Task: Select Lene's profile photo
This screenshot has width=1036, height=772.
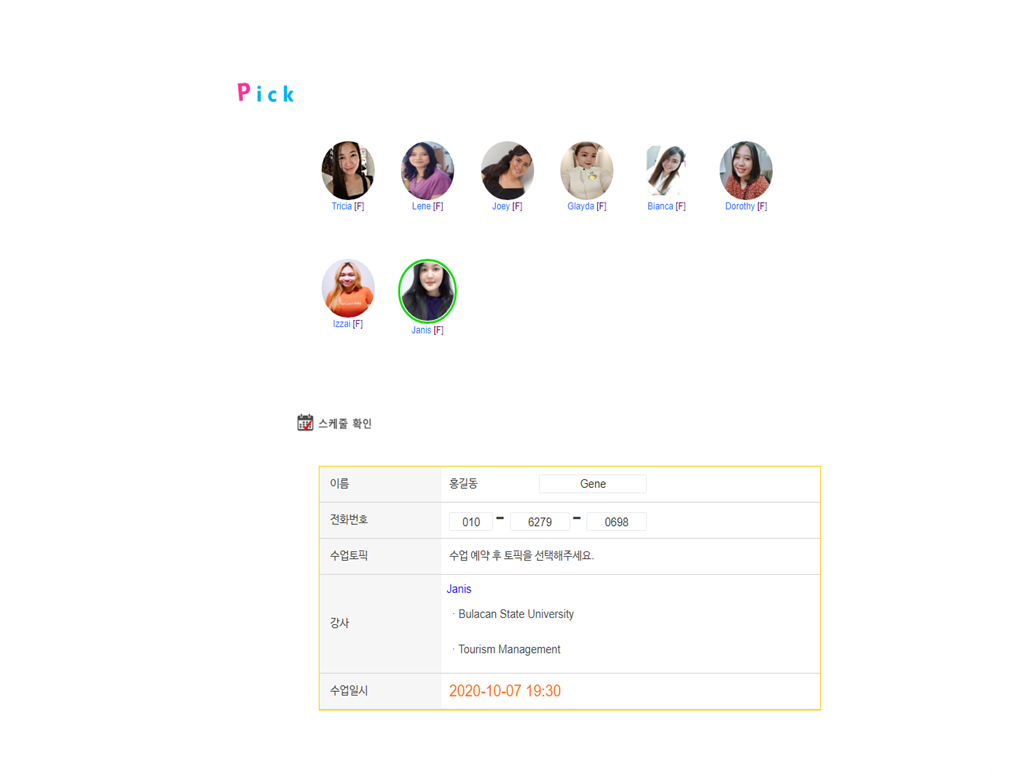Action: pyautogui.click(x=427, y=170)
